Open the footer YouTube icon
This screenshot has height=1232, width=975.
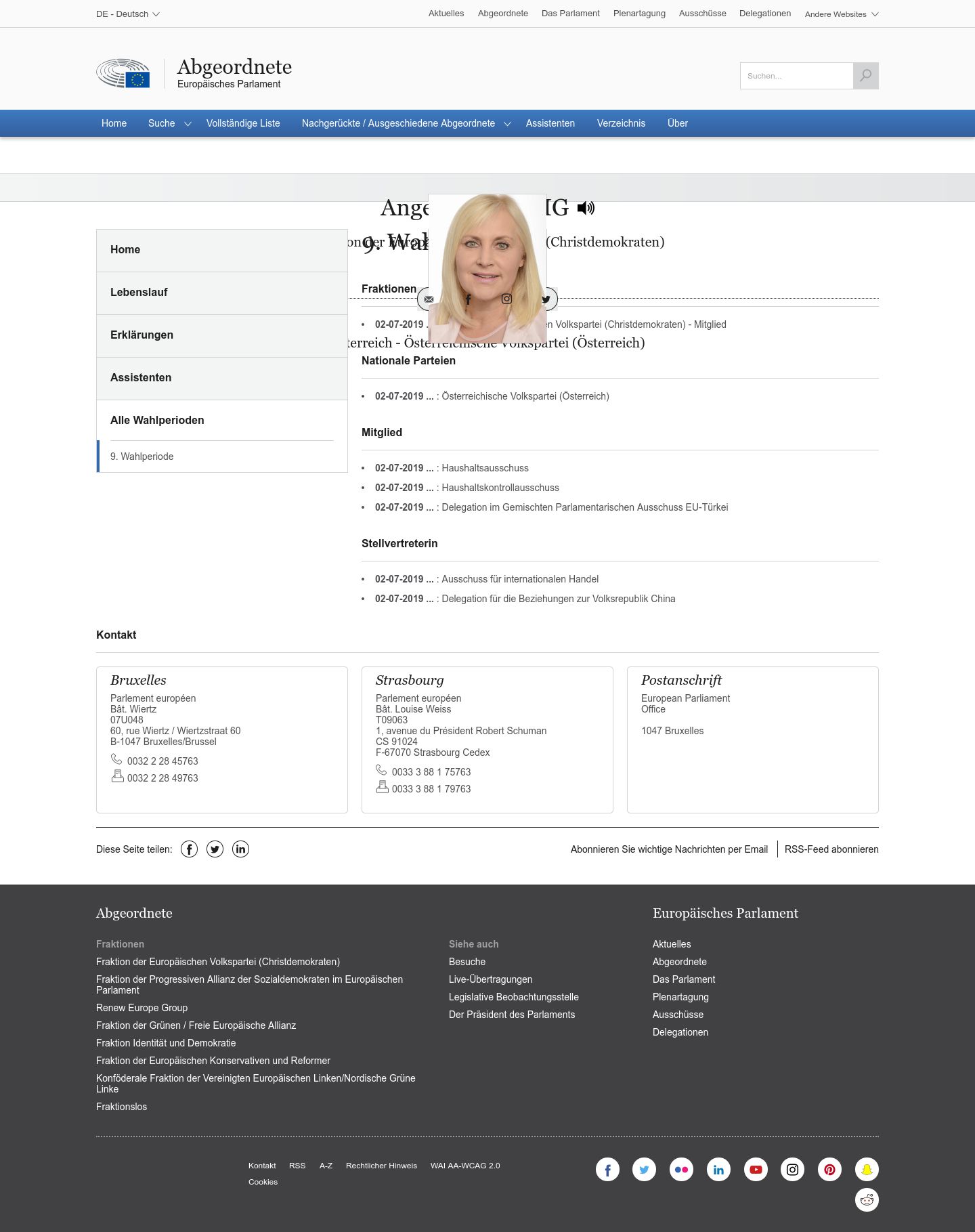[756, 1169]
